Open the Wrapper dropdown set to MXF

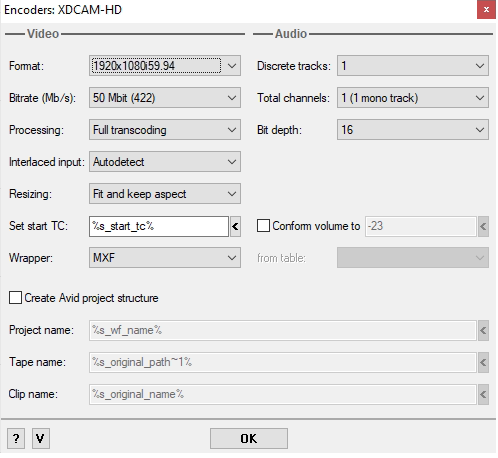coord(165,258)
